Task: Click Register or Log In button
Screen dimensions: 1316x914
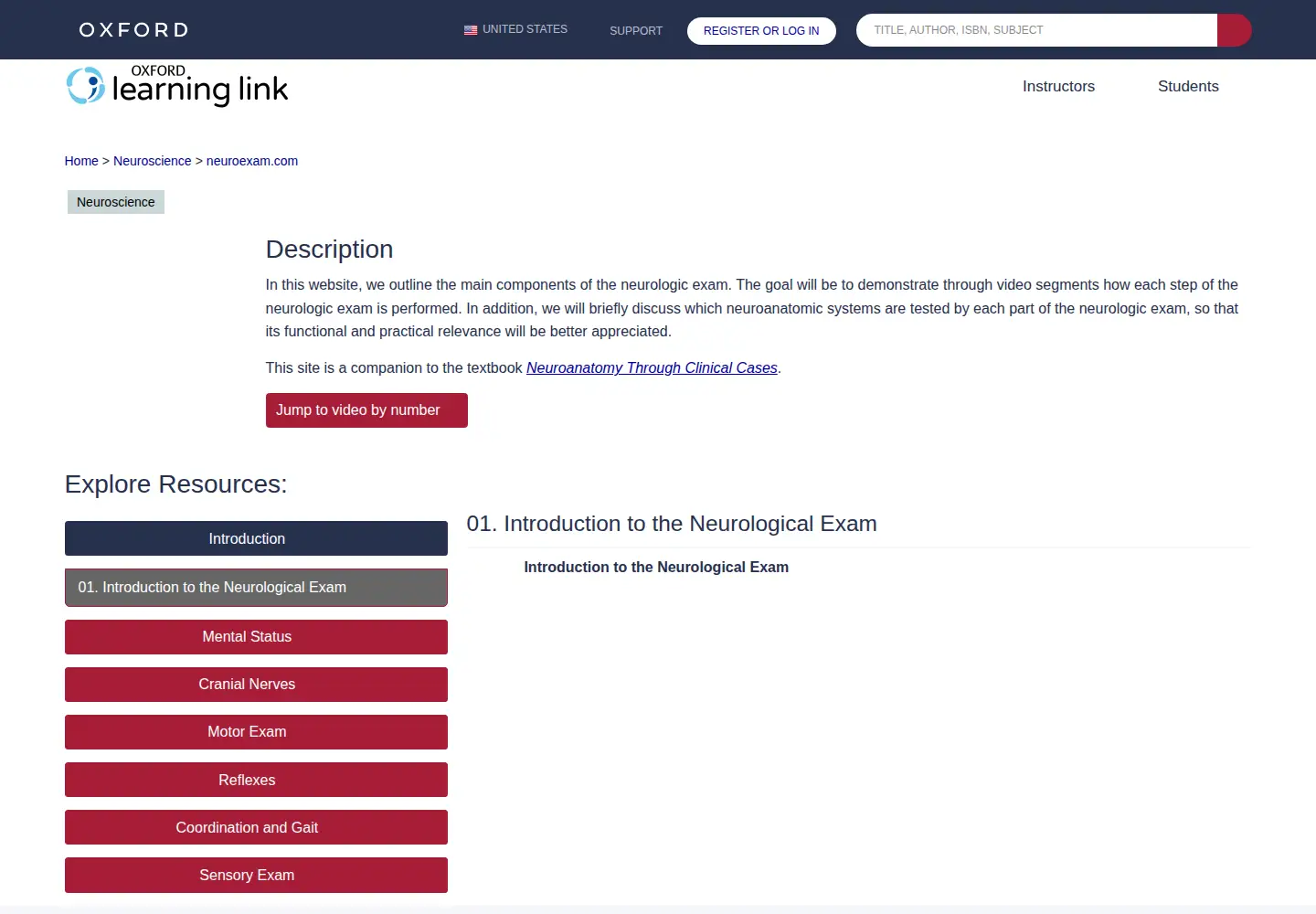Action: (x=761, y=30)
